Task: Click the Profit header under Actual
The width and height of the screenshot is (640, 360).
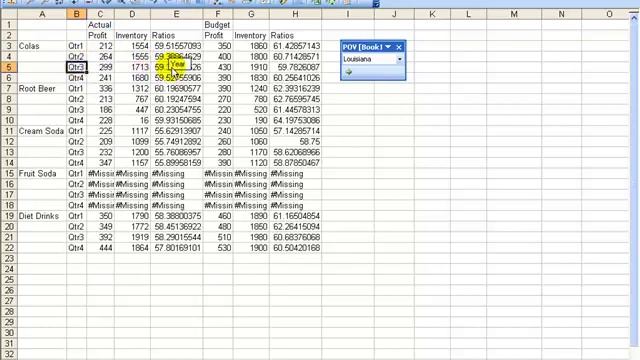Action: tap(100, 36)
